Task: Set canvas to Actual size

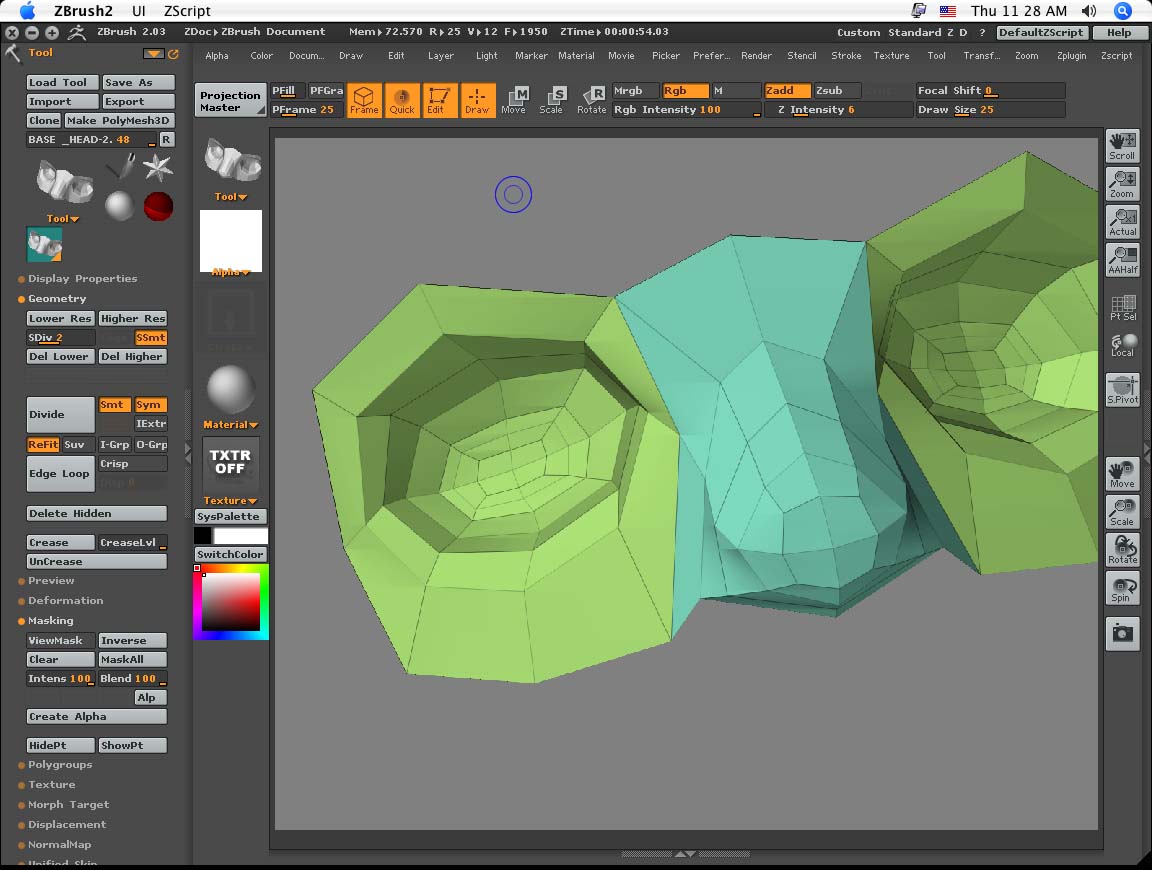Action: 1123,222
